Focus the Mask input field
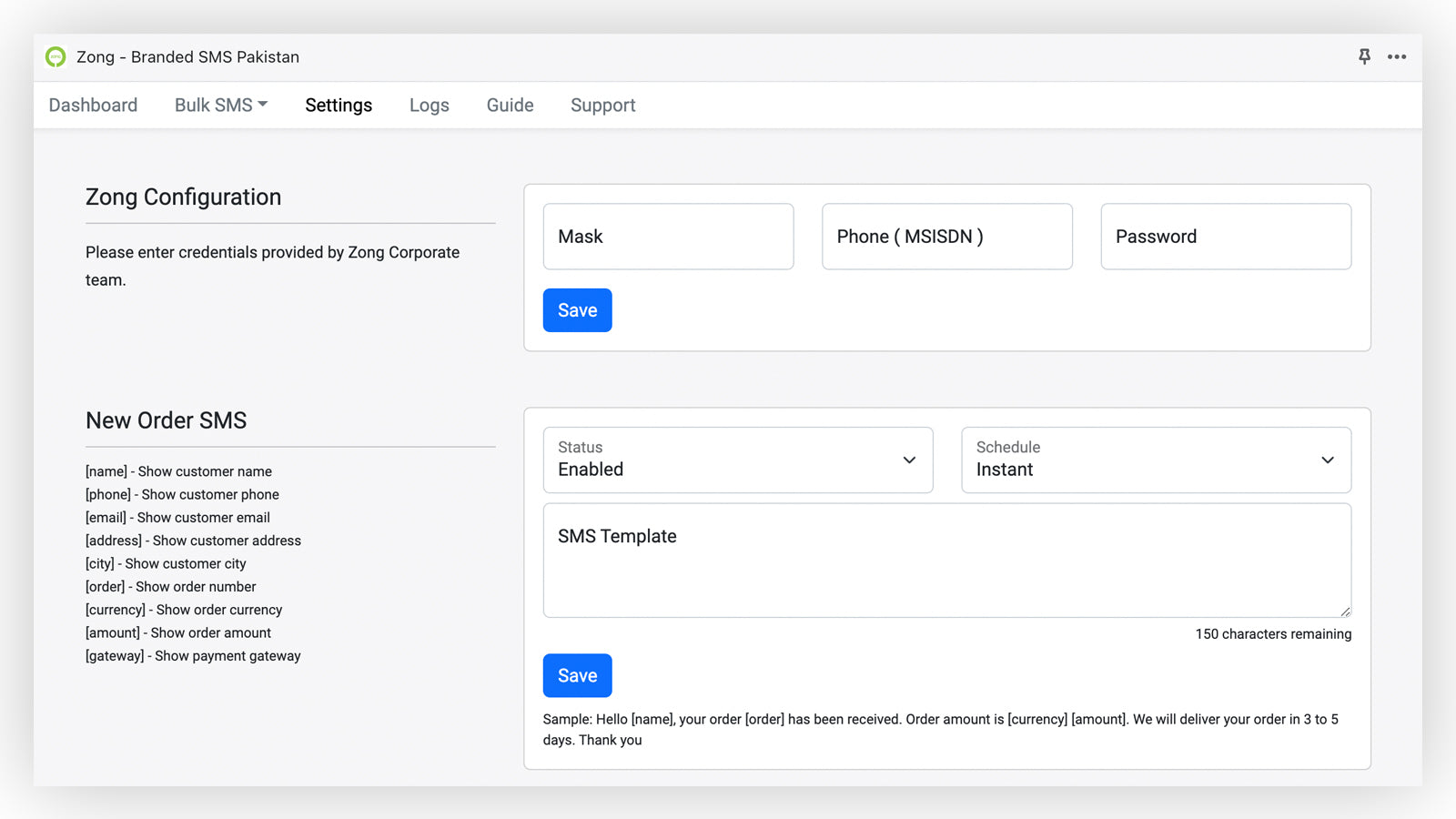The image size is (1456, 819). 669,237
